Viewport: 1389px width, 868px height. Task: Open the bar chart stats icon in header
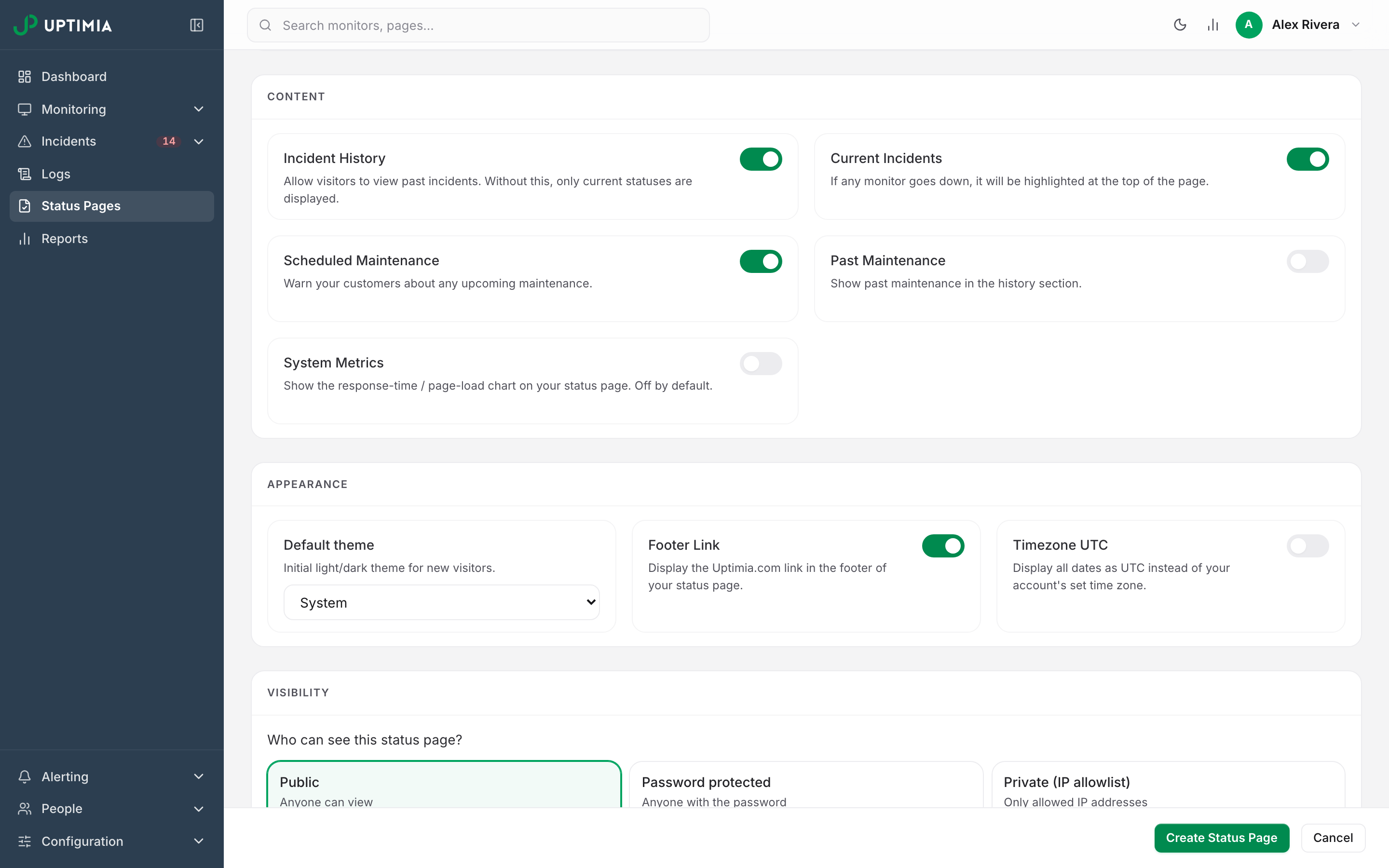1213,25
